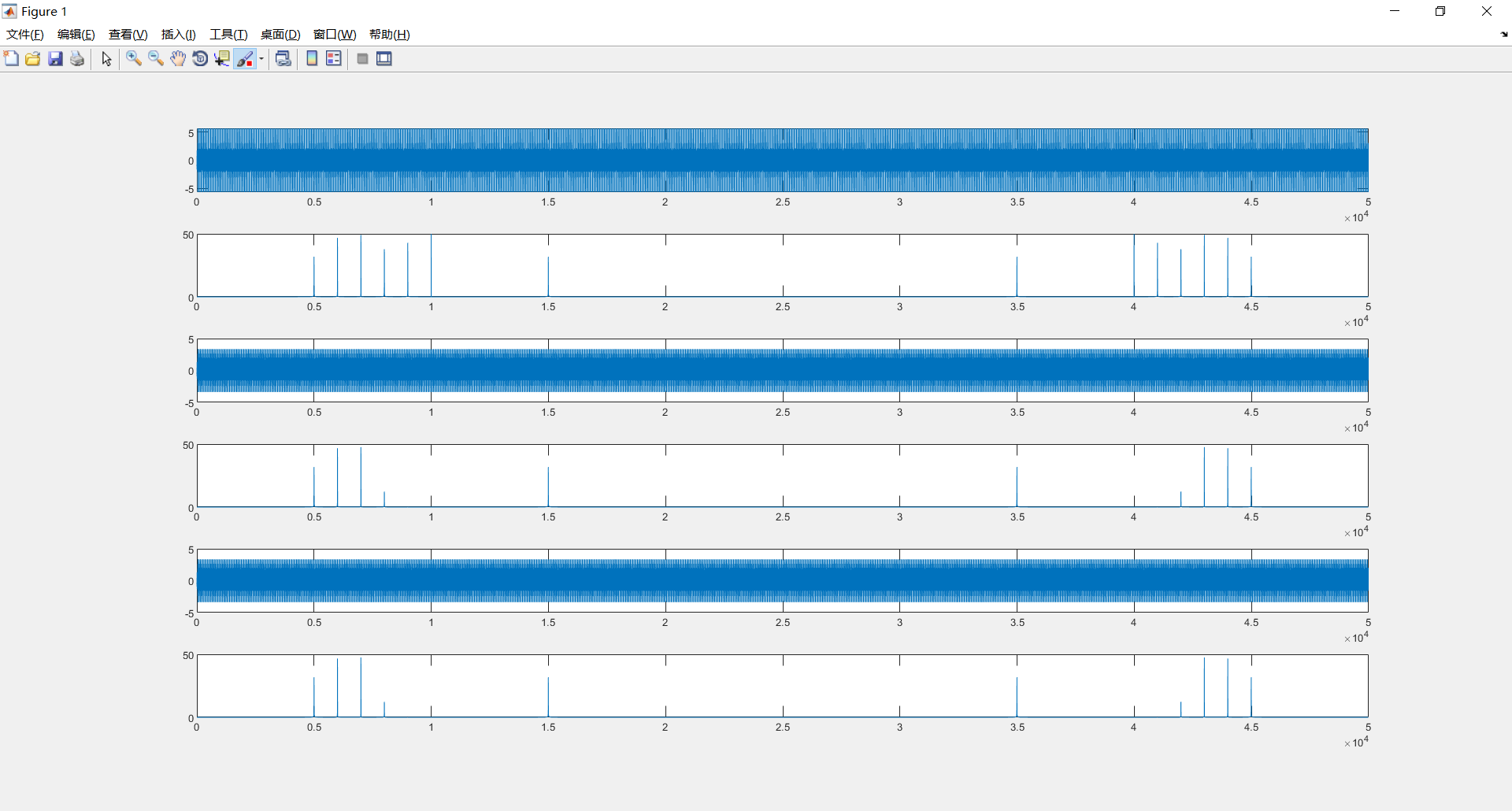Save the current figure
The width and height of the screenshot is (1512, 811).
[54, 58]
